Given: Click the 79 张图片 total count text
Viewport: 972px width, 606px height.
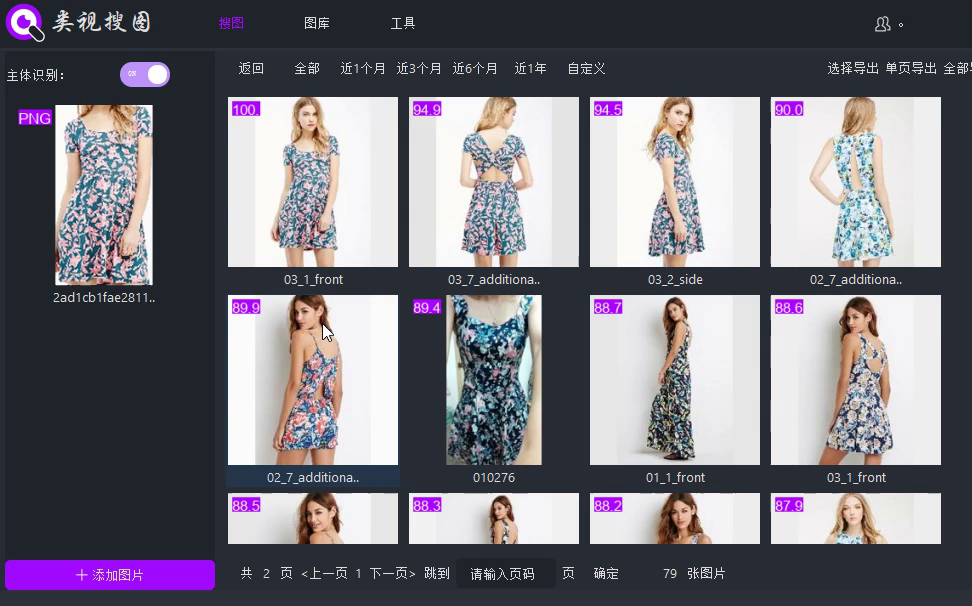Looking at the screenshot, I should [694, 574].
